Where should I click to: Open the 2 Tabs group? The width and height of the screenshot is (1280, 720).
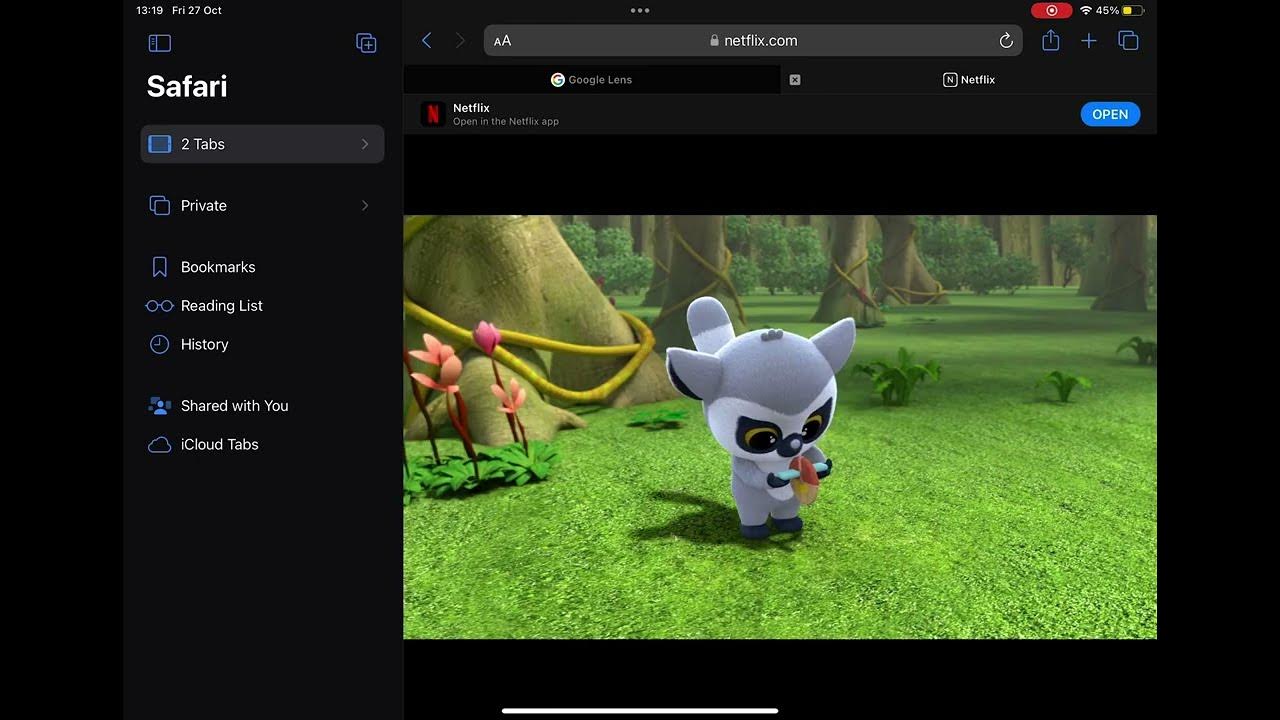[x=262, y=144]
